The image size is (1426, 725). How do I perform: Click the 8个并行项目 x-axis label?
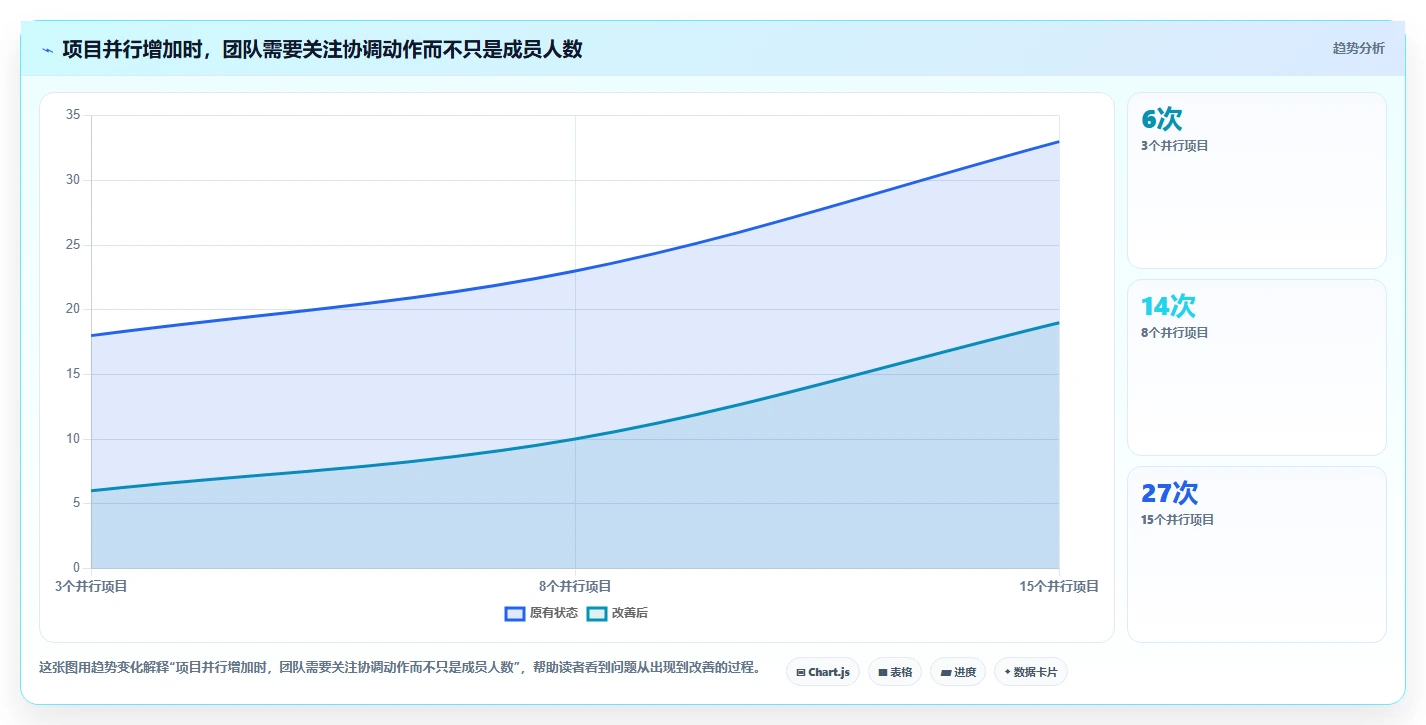pyautogui.click(x=575, y=586)
